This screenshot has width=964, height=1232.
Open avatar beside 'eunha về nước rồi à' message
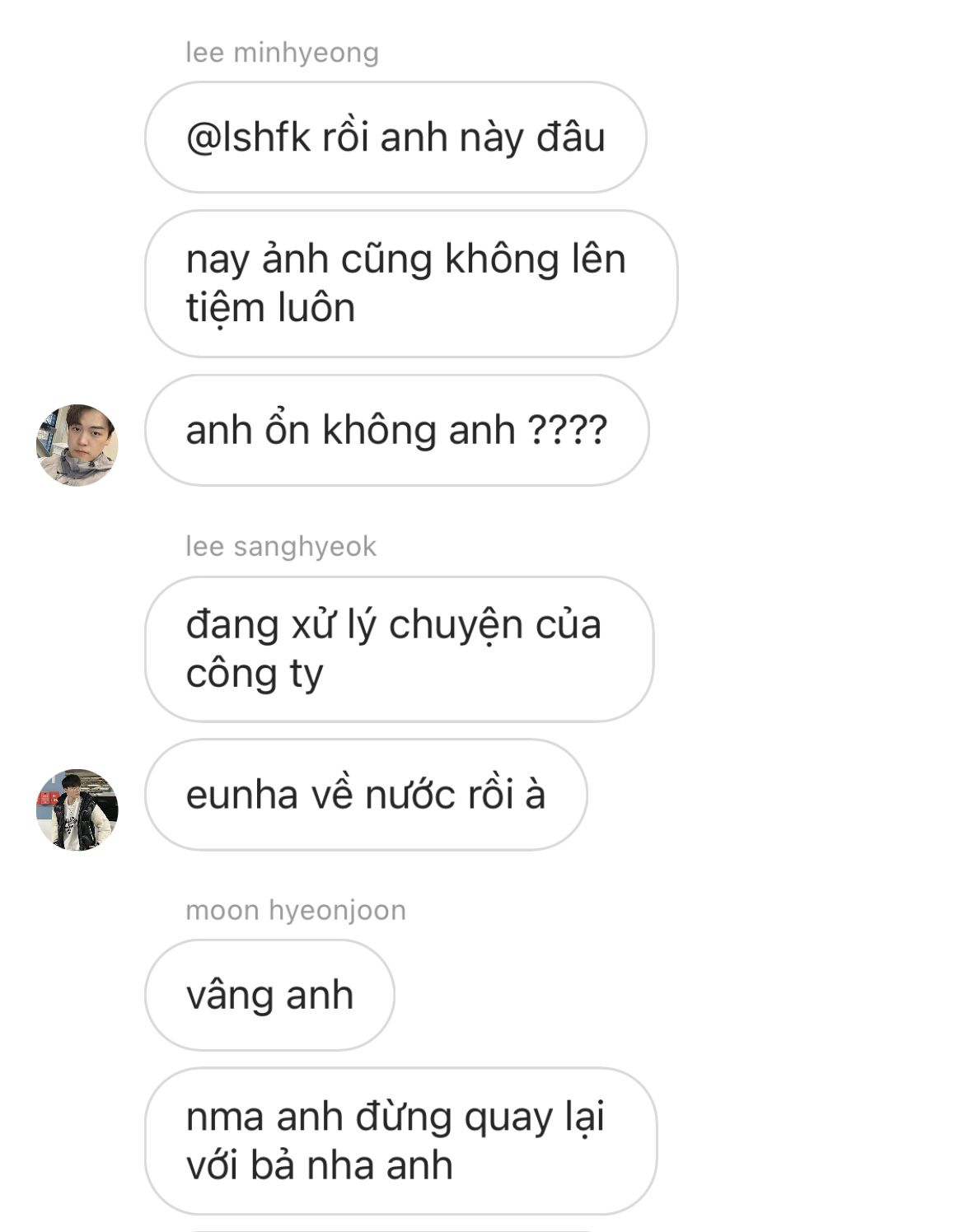point(77,810)
